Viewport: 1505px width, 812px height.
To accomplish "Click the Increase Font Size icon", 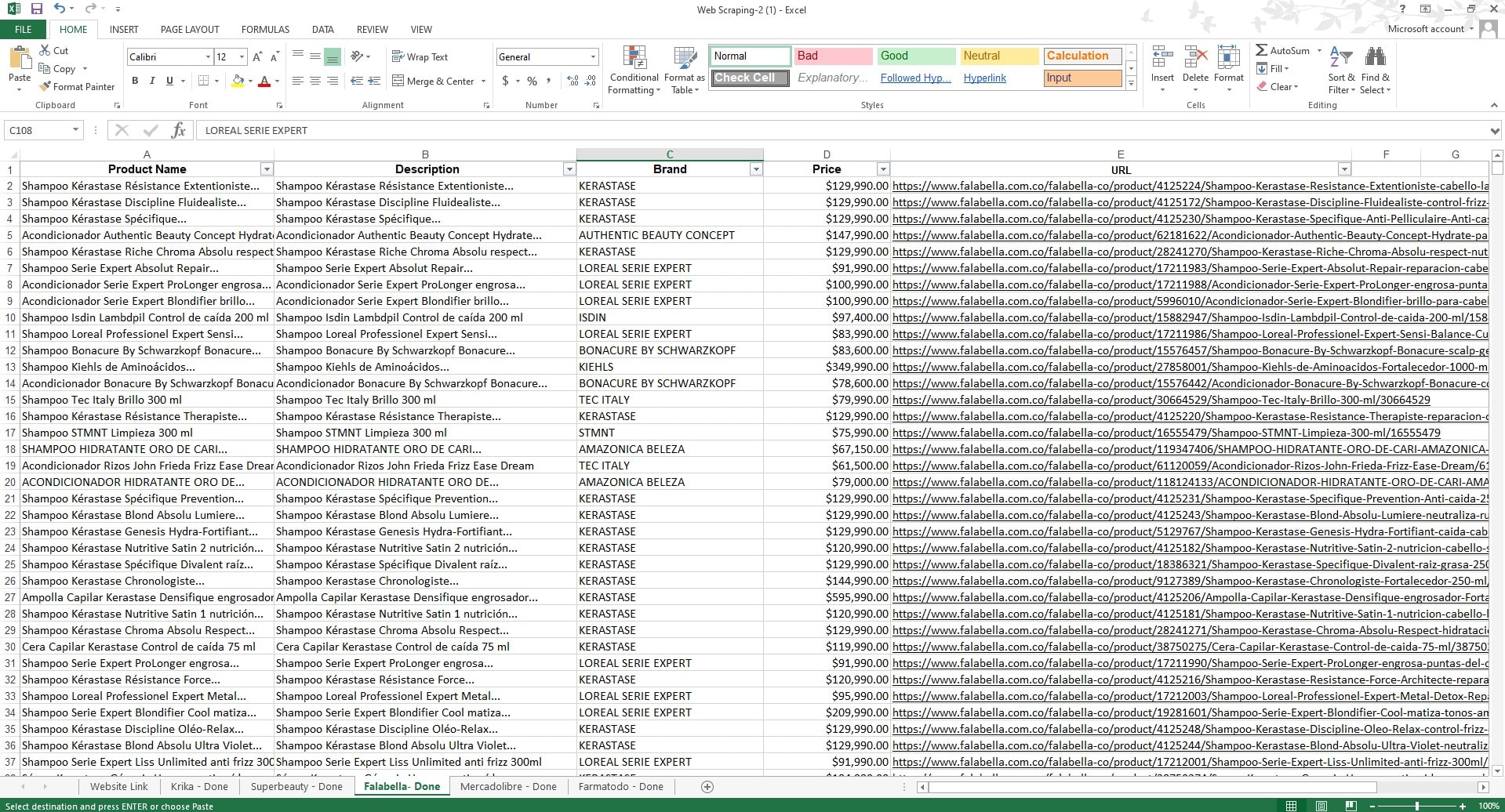I will tap(257, 57).
